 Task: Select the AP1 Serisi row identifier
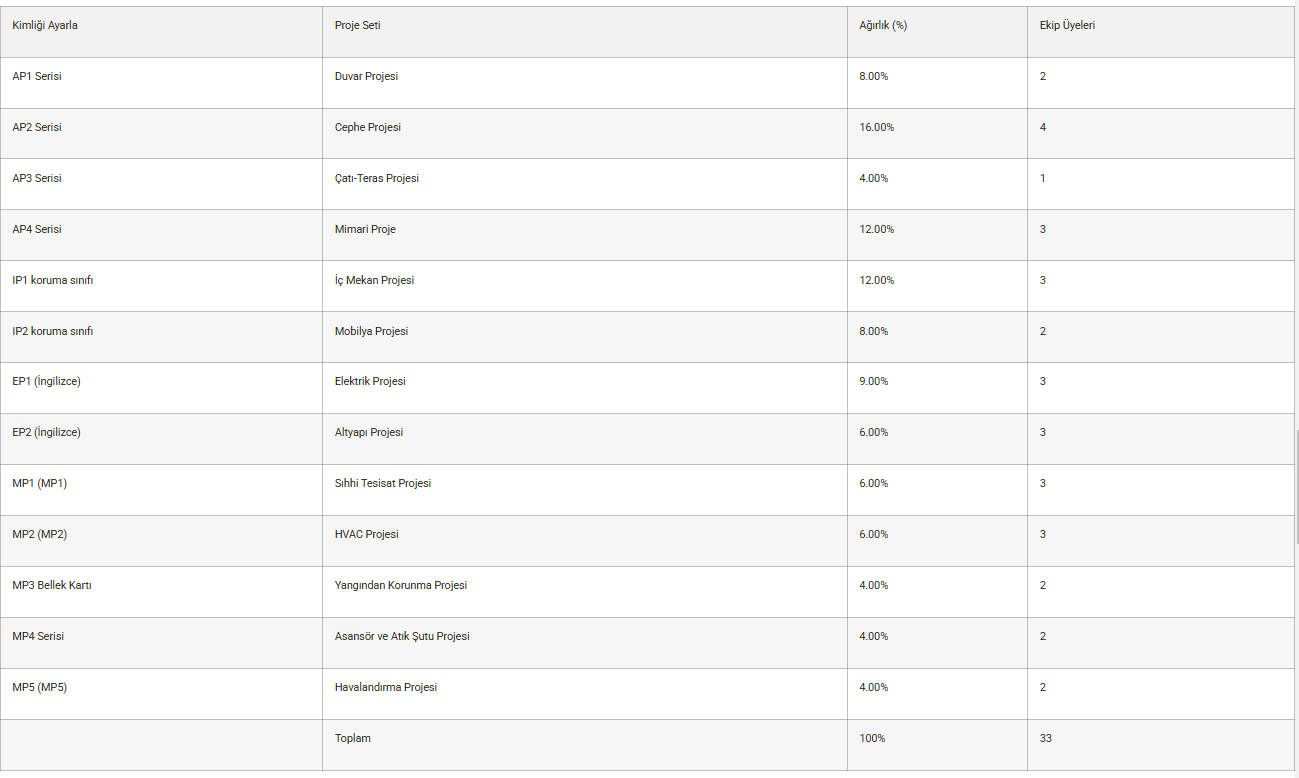[37, 76]
